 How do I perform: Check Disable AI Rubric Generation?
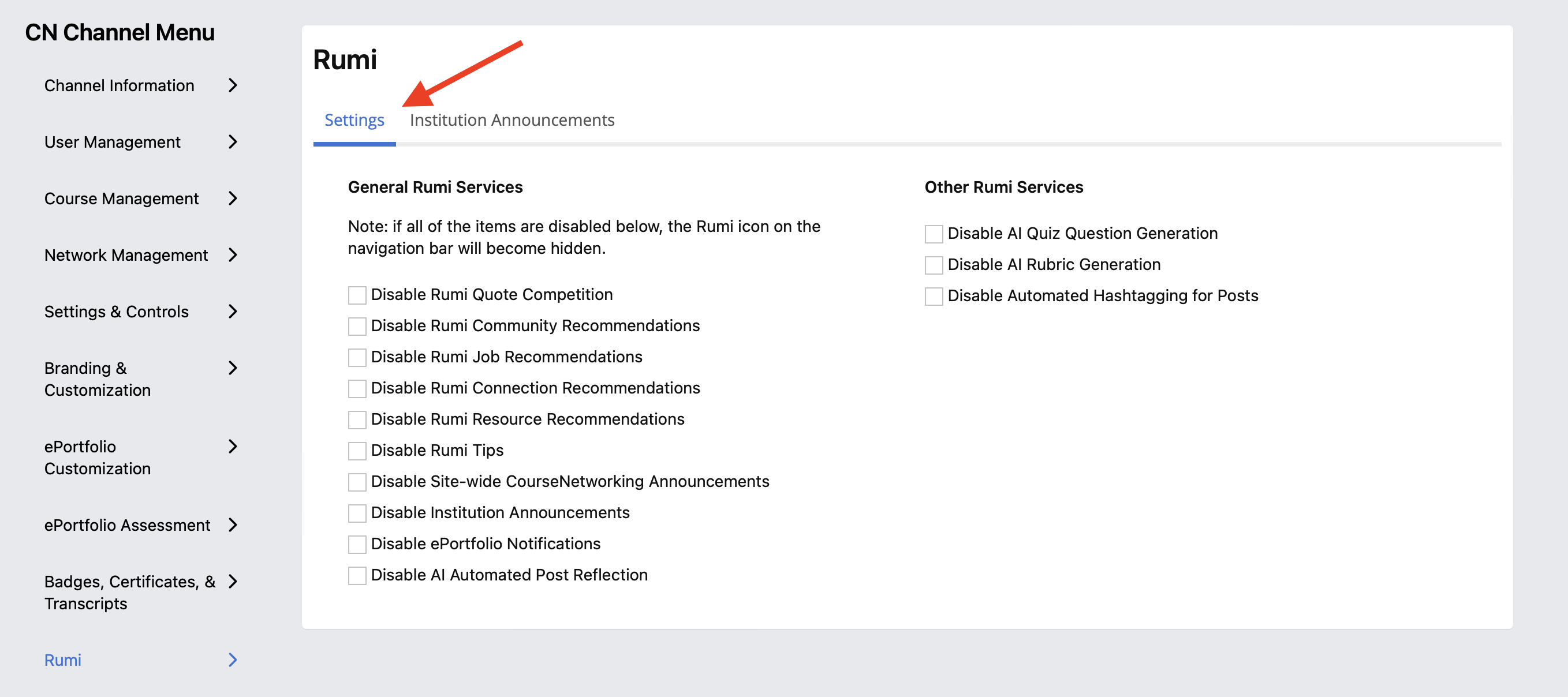934,265
